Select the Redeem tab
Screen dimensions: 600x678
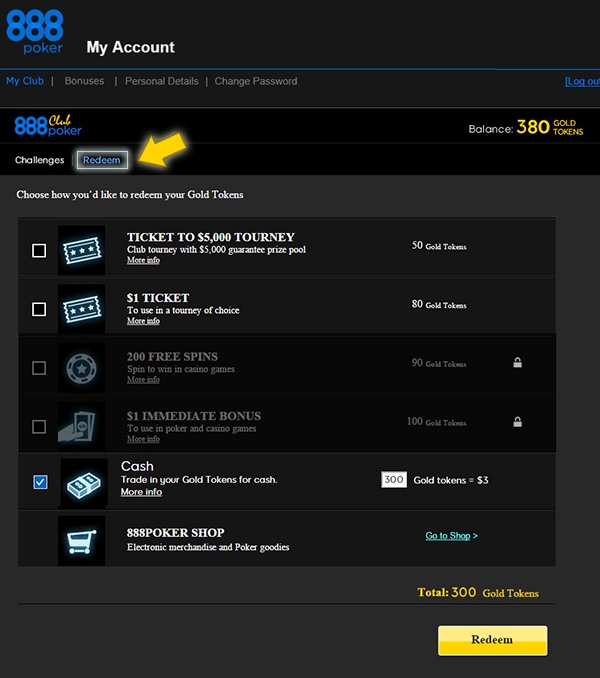tap(102, 160)
